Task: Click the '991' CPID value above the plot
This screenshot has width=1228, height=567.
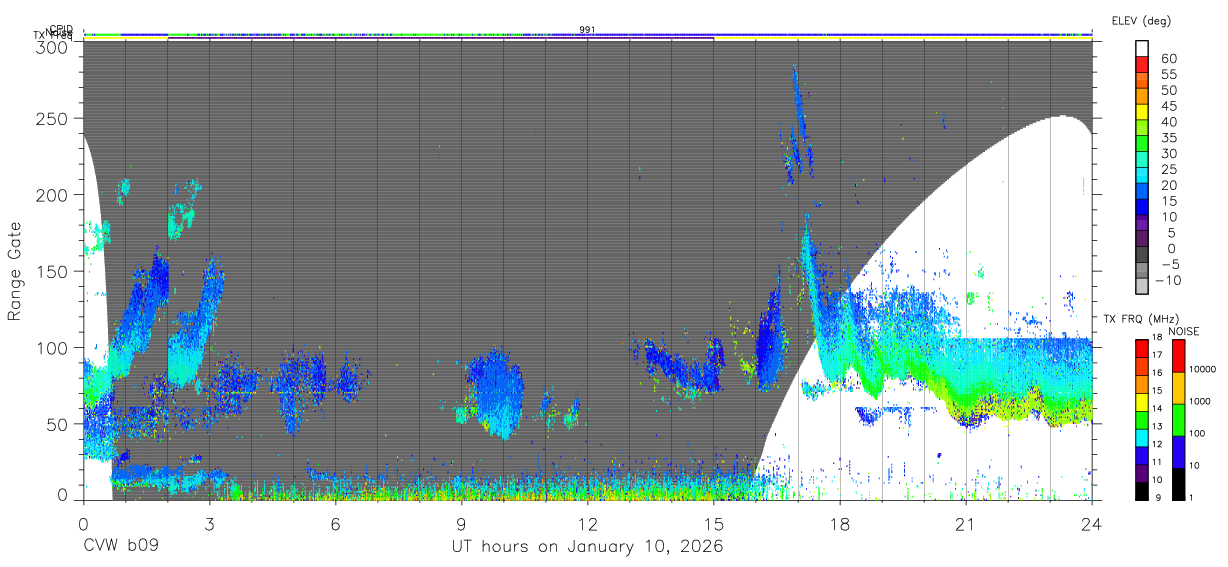Action: 587,30
